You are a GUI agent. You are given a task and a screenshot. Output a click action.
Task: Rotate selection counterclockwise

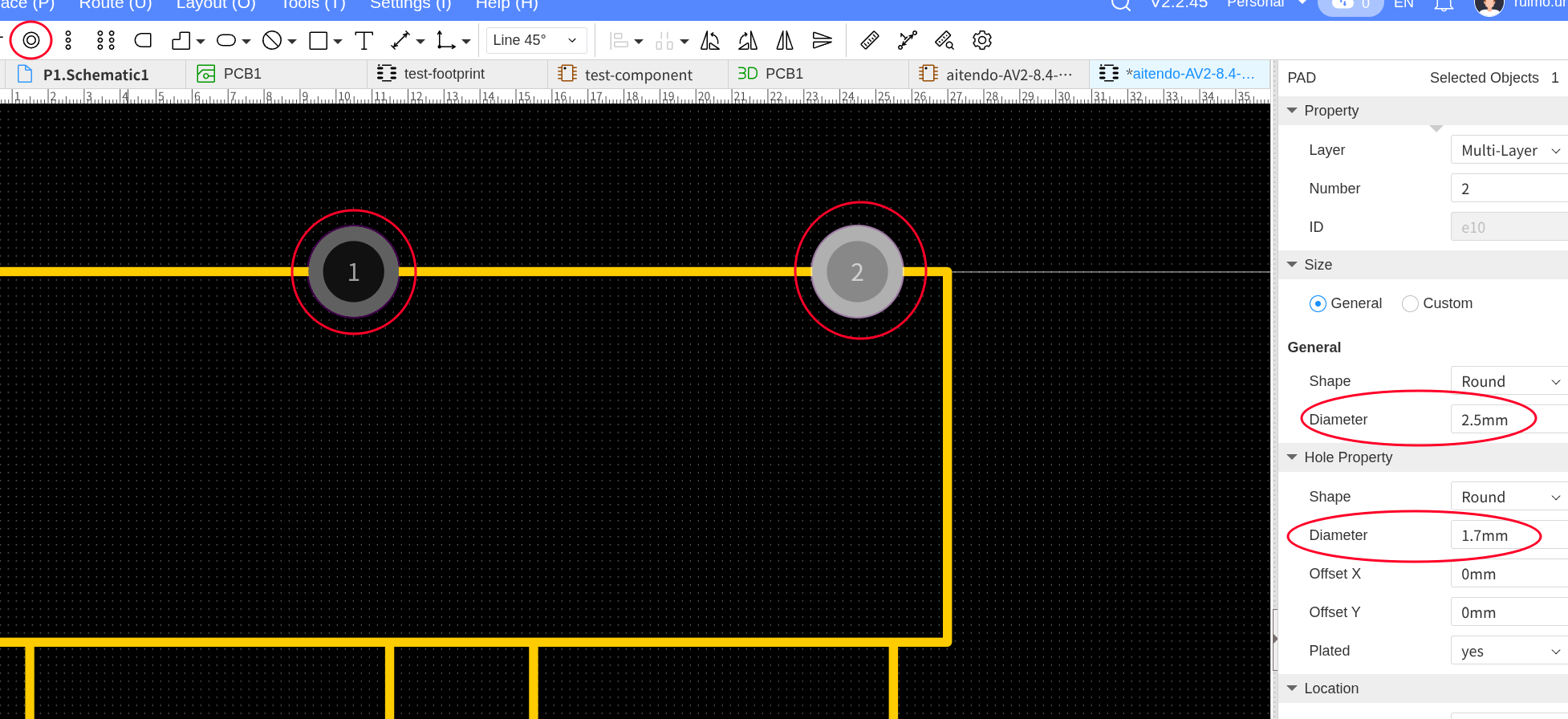(x=710, y=40)
